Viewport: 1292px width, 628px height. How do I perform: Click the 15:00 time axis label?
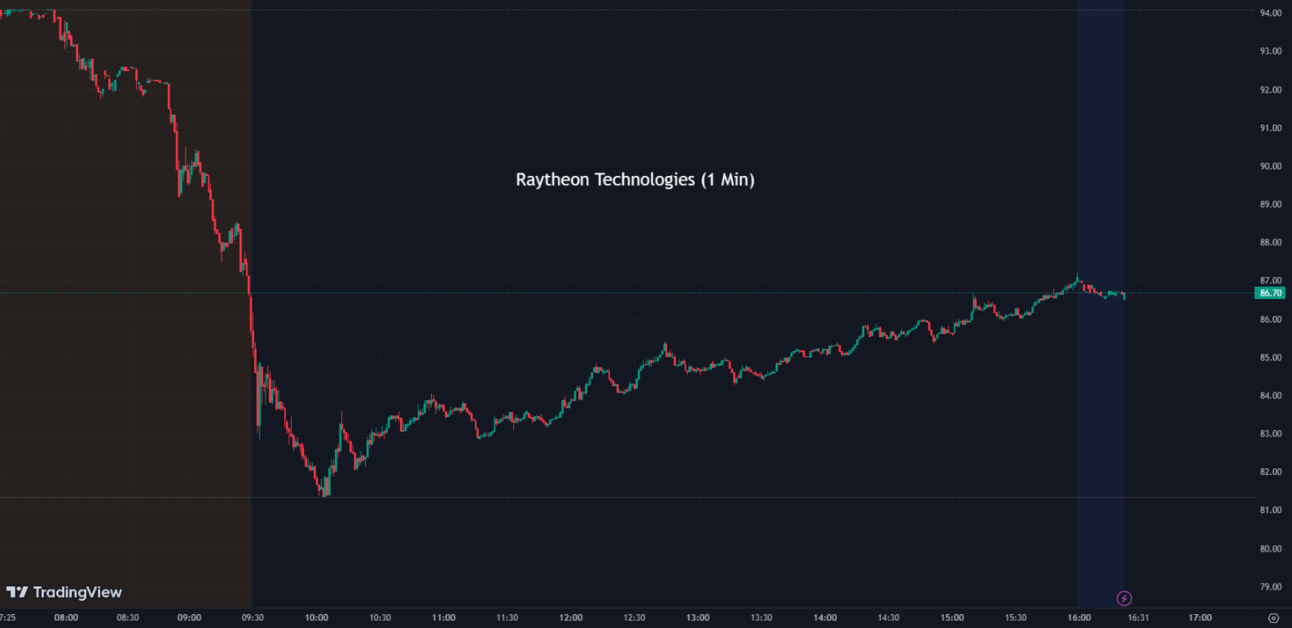click(951, 618)
